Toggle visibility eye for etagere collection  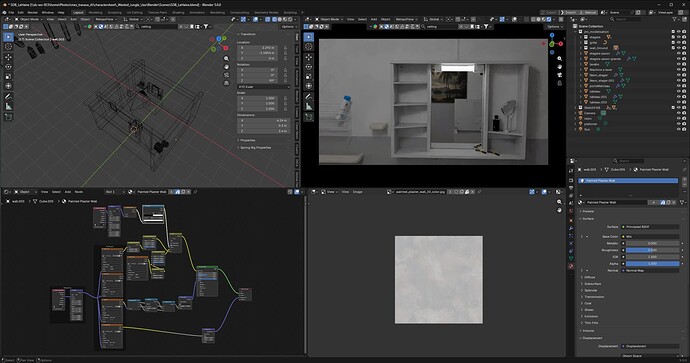pyautogui.click(x=679, y=37)
